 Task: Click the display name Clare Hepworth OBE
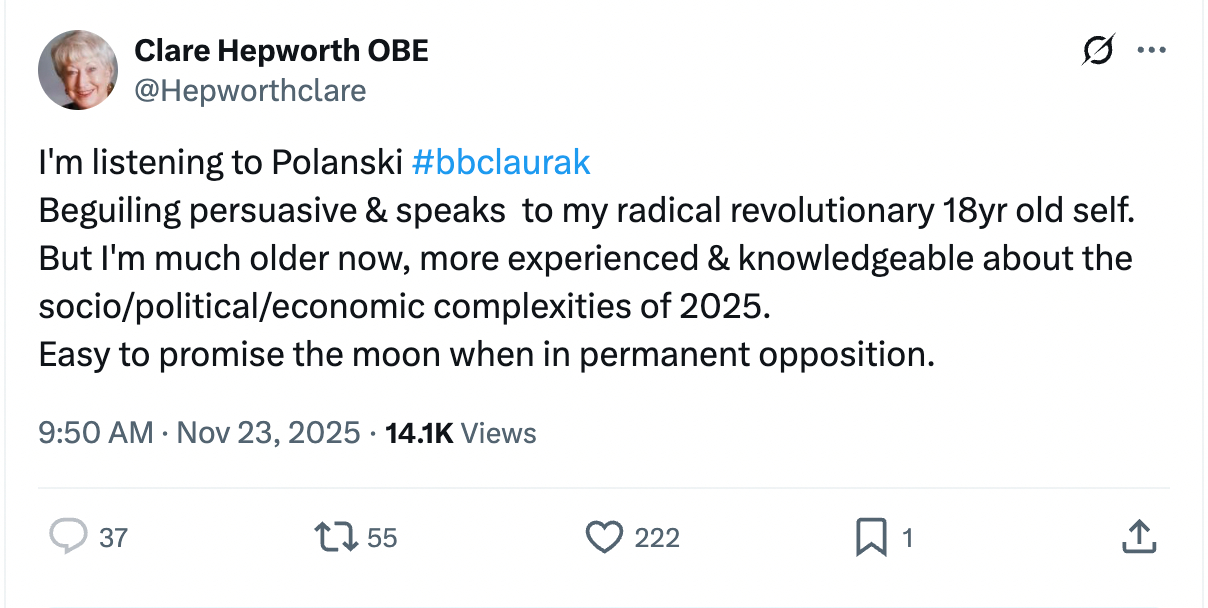[281, 50]
